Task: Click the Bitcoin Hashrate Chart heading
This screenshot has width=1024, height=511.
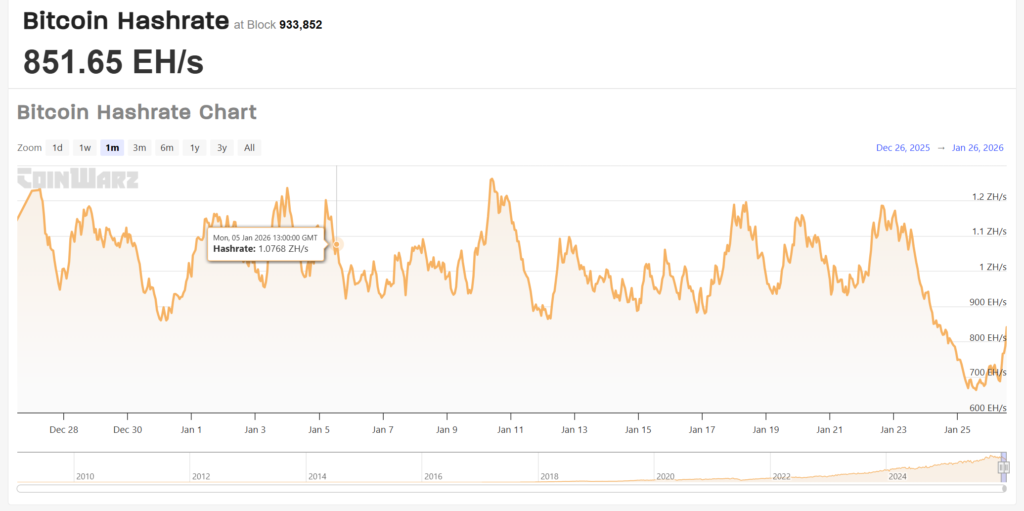Action: coord(137,112)
